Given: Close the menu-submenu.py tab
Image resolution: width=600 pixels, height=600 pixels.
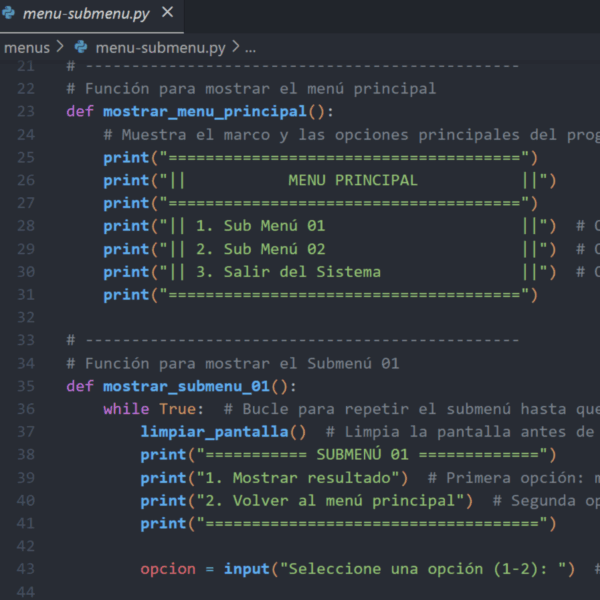Looking at the screenshot, I should pyautogui.click(x=168, y=13).
